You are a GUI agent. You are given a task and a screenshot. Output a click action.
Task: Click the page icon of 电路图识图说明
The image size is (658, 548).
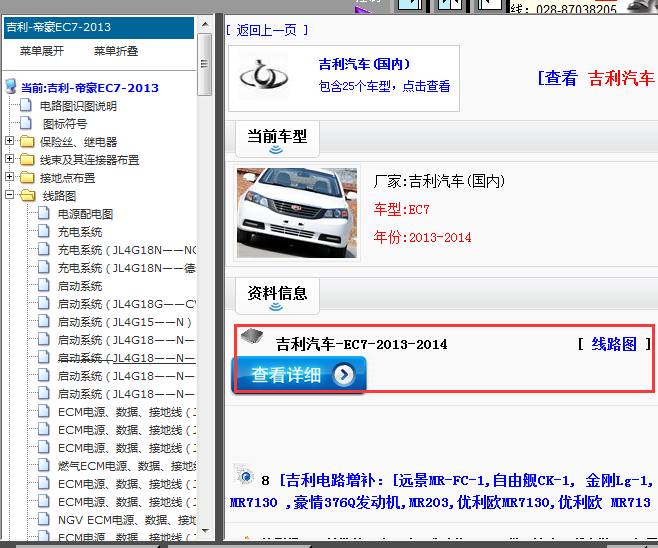coord(26,105)
